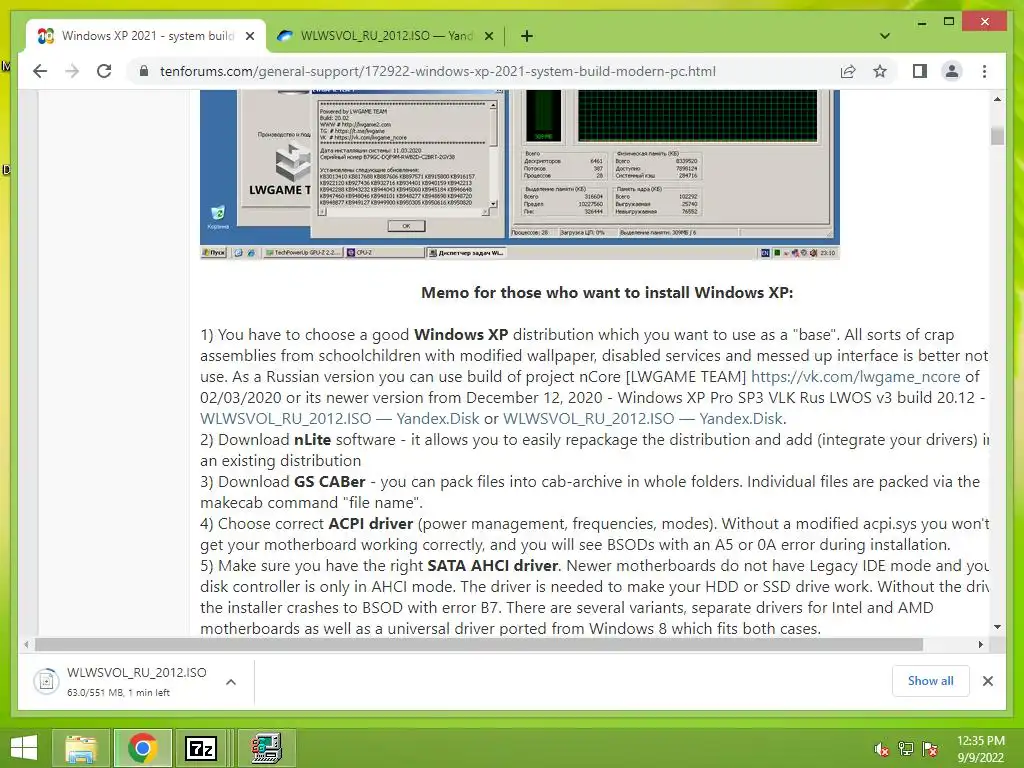The width and height of the screenshot is (1024, 768).
Task: Open the Chrome side panel
Action: 920,71
